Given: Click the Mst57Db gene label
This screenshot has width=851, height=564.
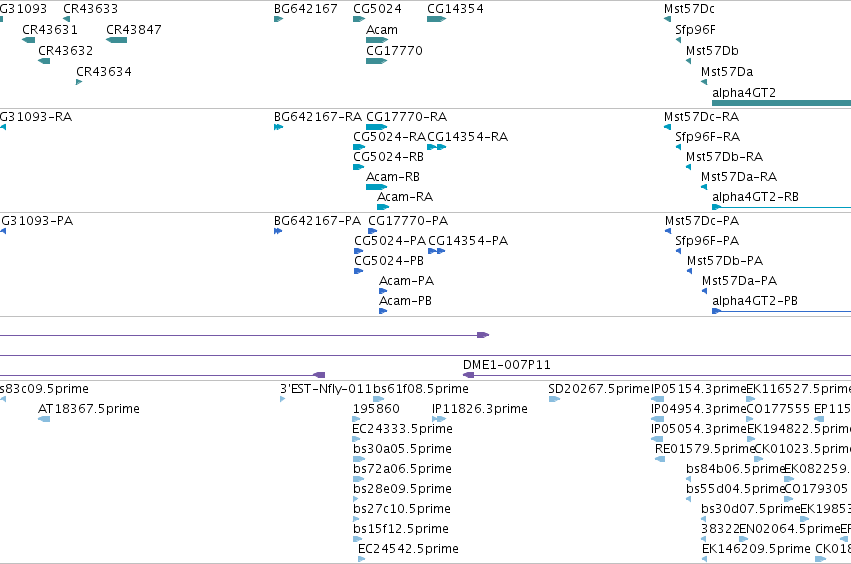Looking at the screenshot, I should point(712,50).
